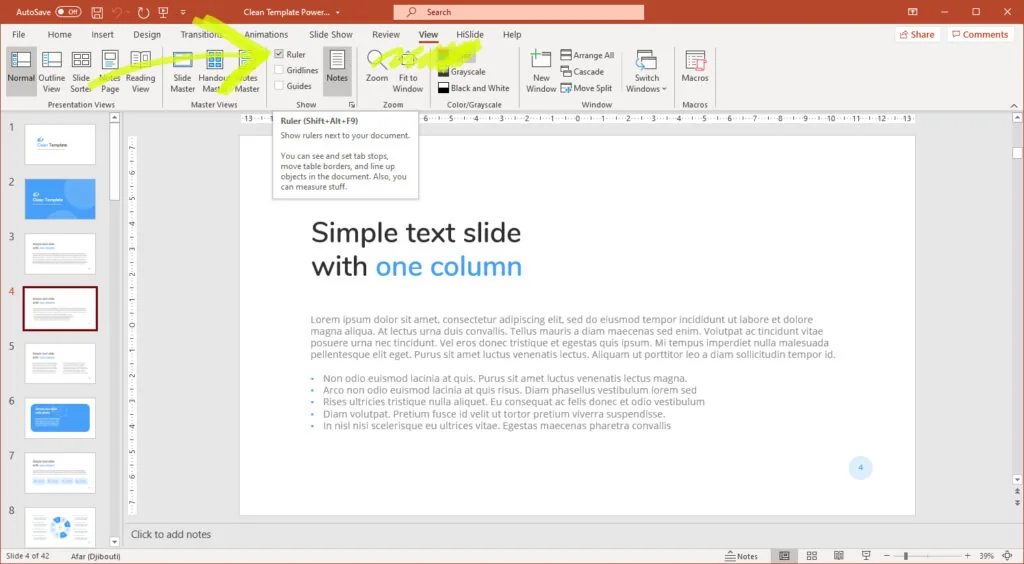Open a New Window
Screen dimensions: 1024x564
pos(541,71)
